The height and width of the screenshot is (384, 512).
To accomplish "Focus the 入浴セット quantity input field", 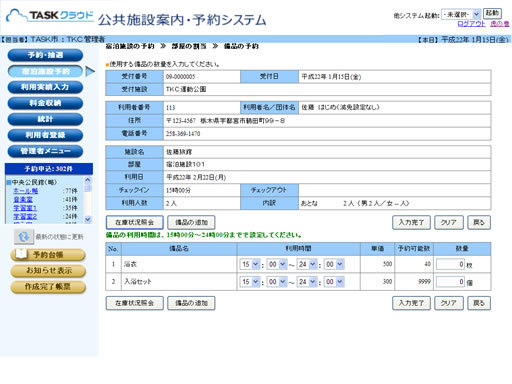I will (x=450, y=282).
